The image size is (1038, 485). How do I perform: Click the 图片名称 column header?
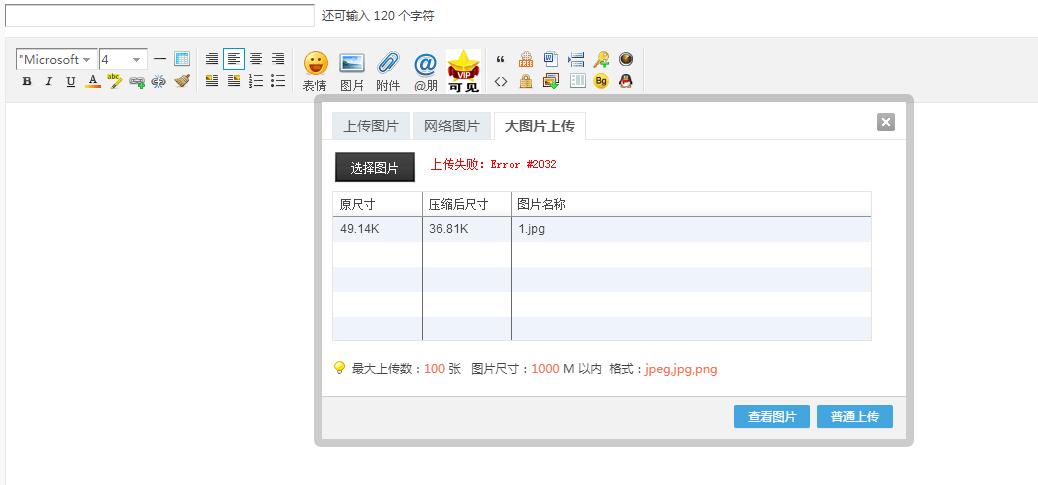click(691, 204)
